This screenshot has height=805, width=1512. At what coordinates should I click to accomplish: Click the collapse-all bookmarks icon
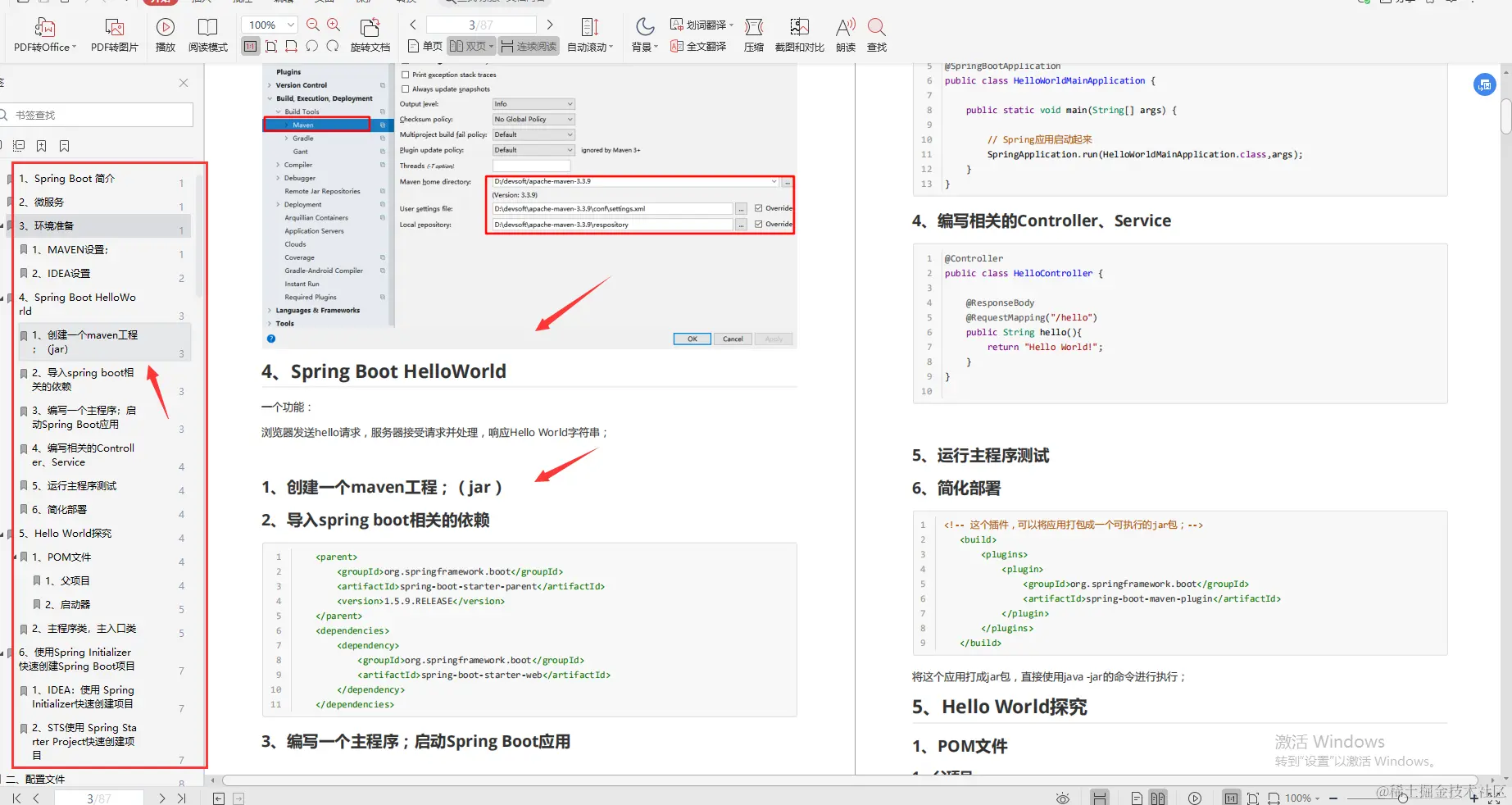19,146
